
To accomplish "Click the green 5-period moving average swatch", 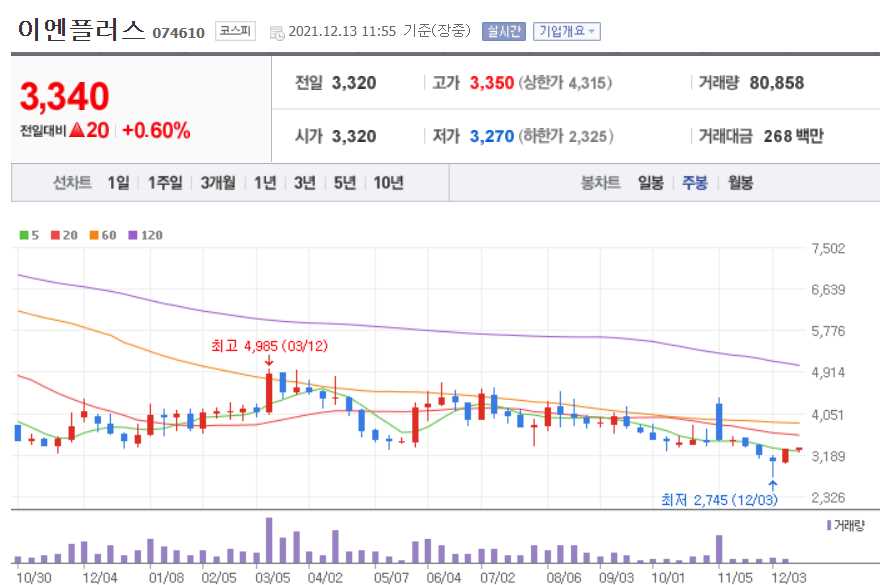I will coord(24,235).
